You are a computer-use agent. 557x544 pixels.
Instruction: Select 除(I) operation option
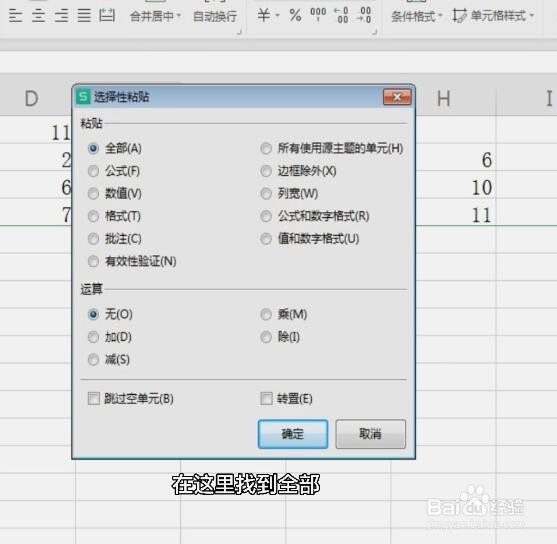point(280,337)
